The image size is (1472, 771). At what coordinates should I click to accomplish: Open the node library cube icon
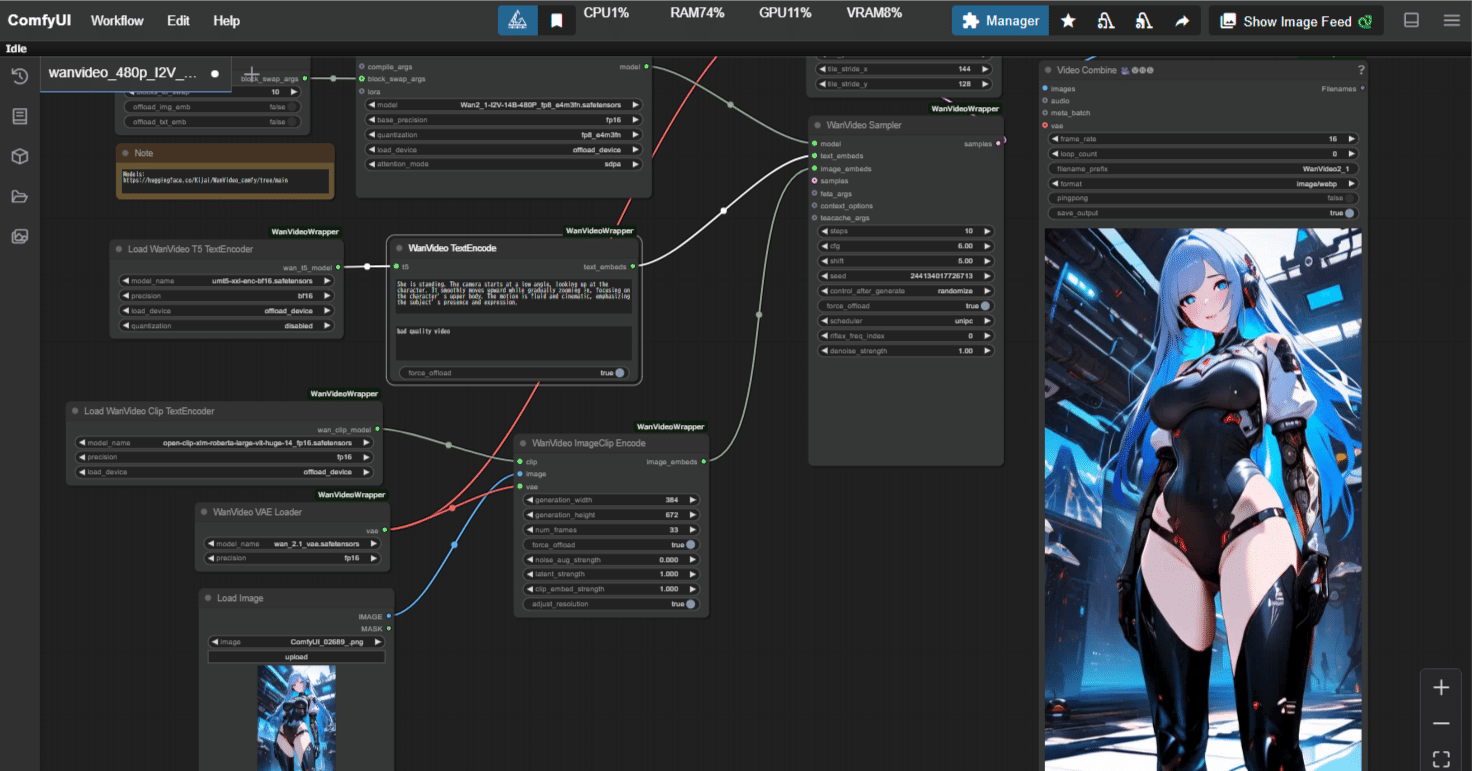[x=19, y=157]
